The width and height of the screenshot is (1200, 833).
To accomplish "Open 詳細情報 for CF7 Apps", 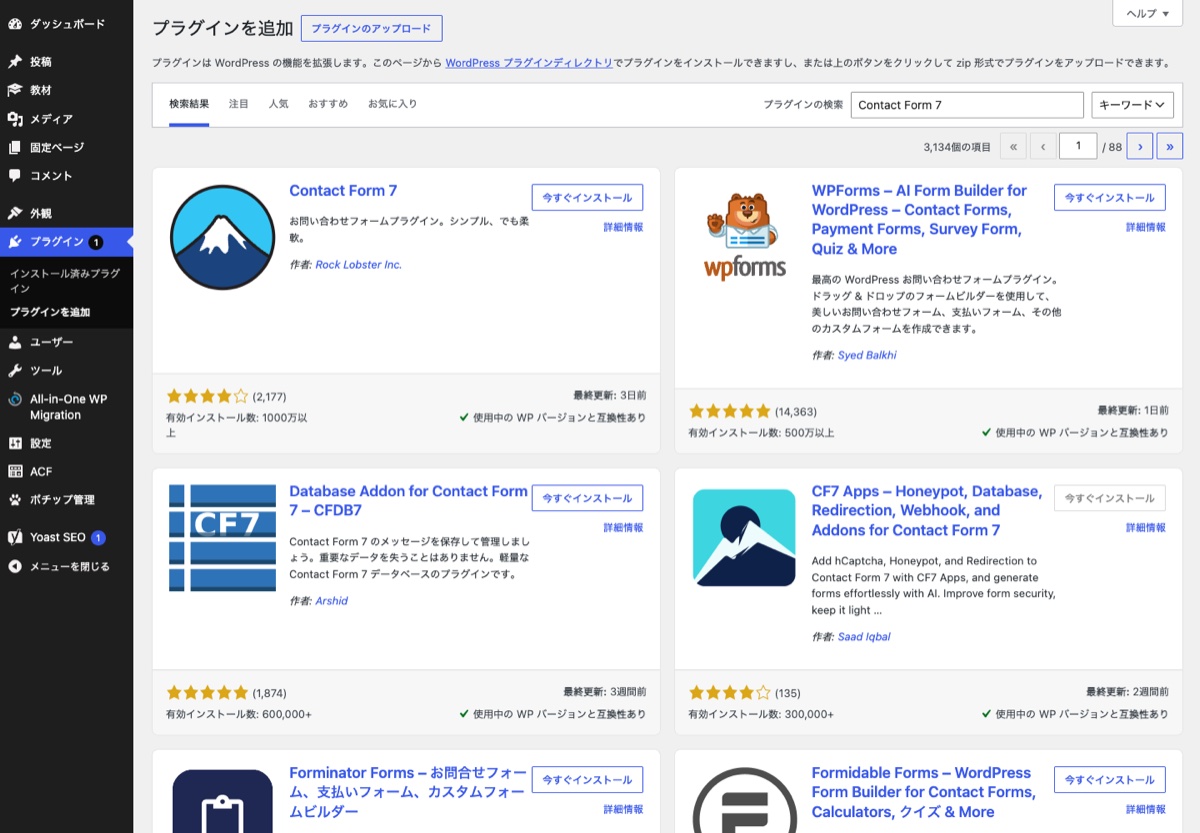I will click(1146, 528).
